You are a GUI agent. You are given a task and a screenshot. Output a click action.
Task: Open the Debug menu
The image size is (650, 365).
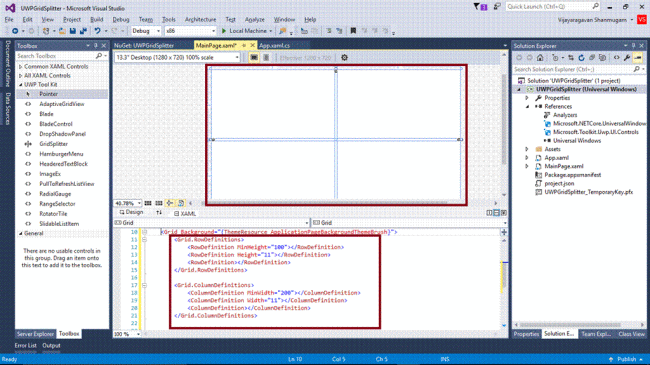[121, 19]
